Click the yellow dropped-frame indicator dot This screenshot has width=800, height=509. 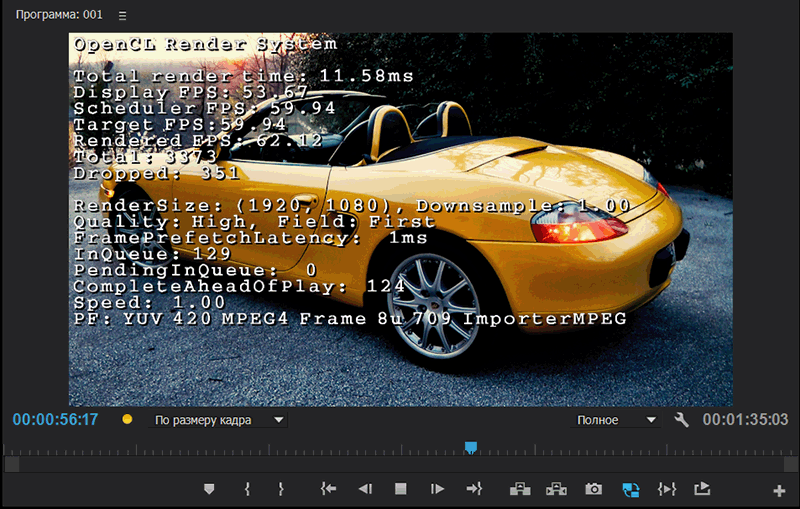127,419
